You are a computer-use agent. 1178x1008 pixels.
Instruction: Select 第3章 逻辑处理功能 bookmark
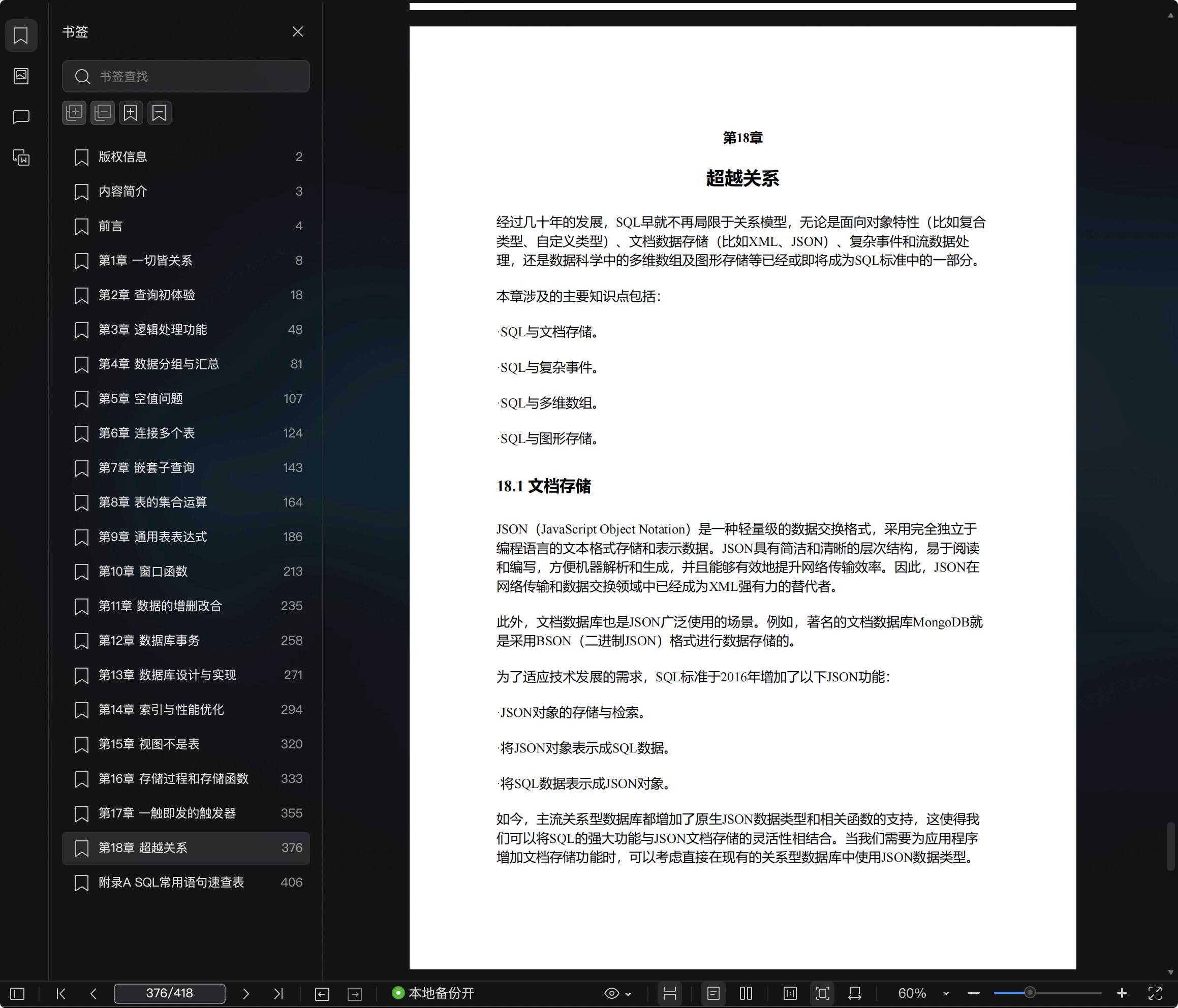(x=186, y=330)
